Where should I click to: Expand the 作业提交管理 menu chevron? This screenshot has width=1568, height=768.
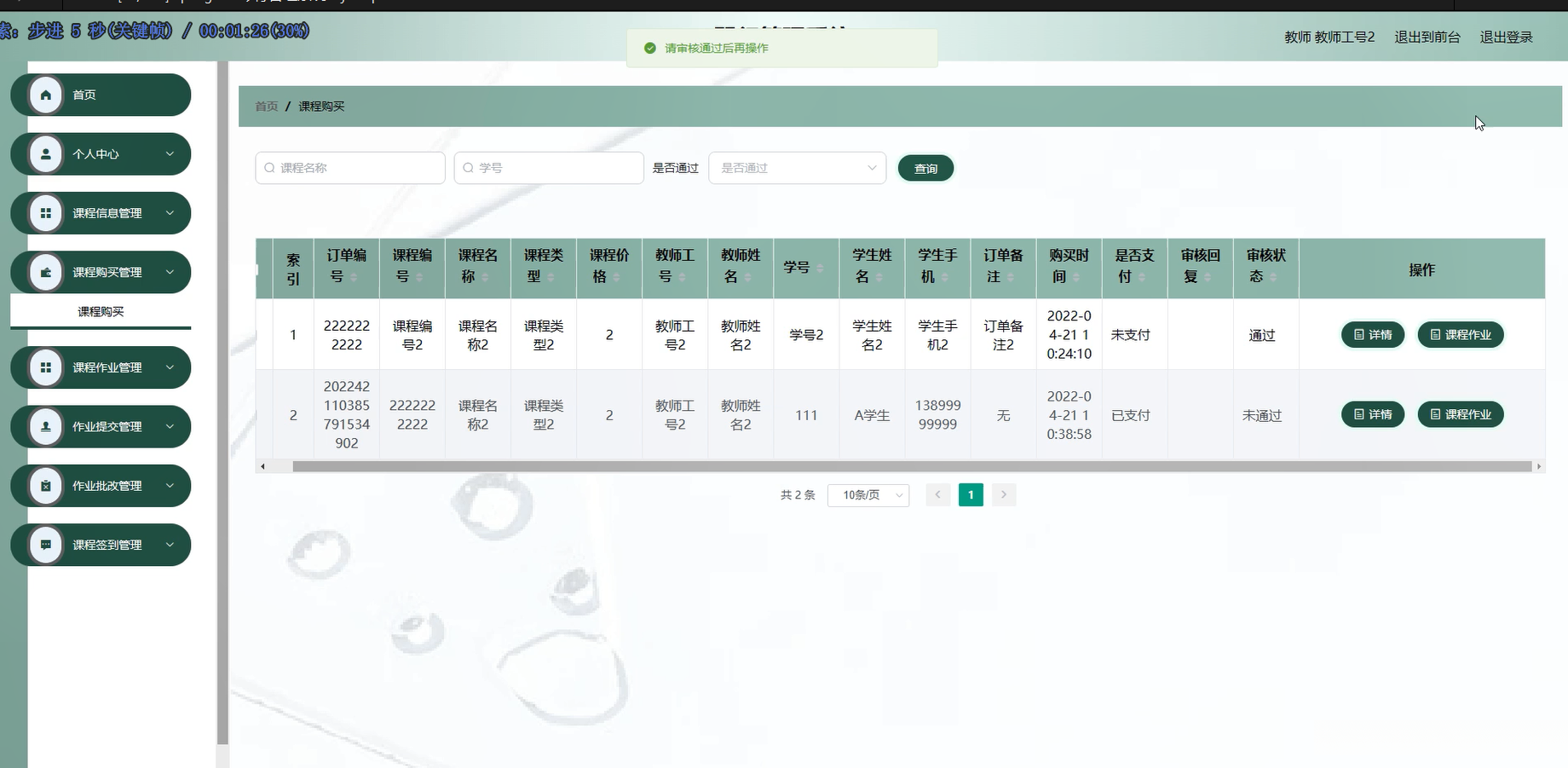point(170,427)
